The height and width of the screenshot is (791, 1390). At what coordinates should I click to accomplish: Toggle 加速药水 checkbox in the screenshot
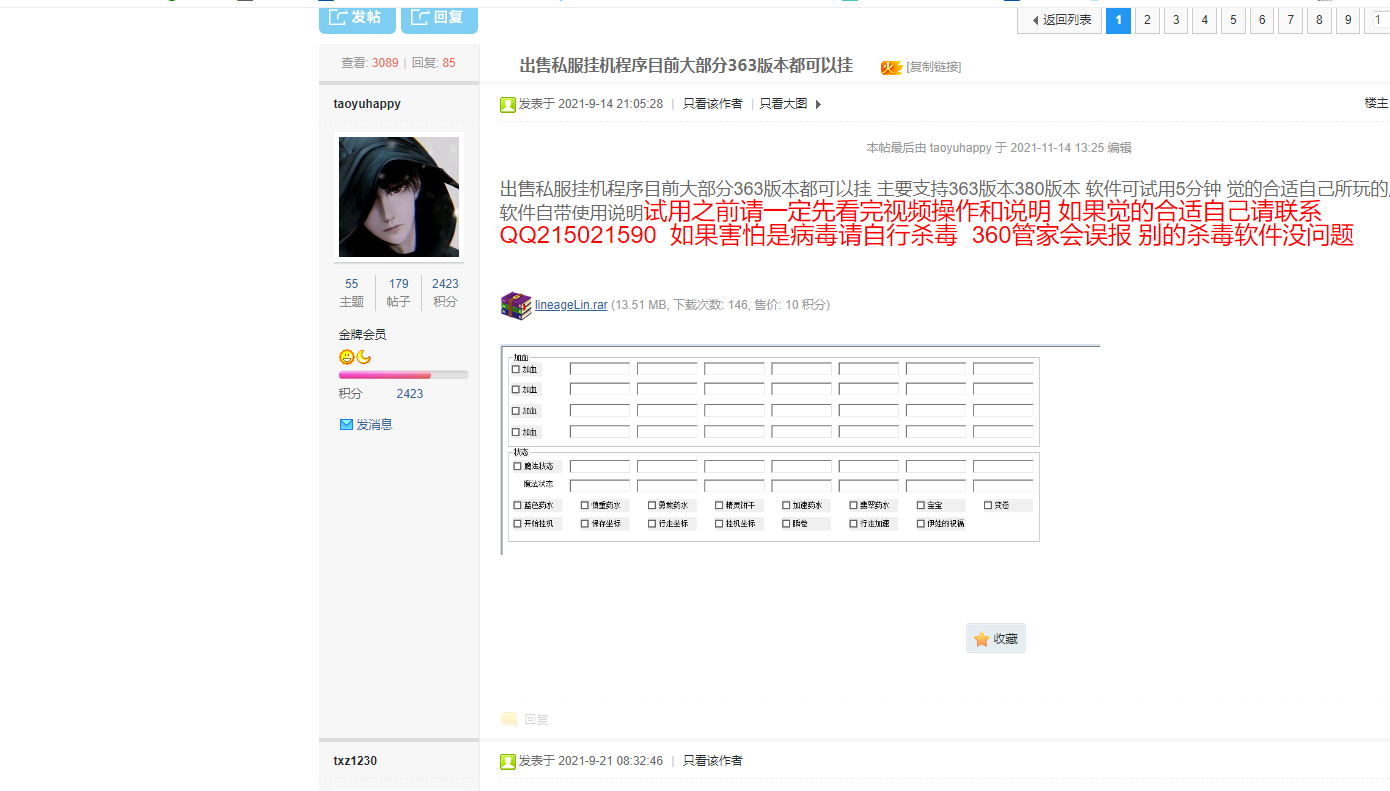(x=786, y=505)
